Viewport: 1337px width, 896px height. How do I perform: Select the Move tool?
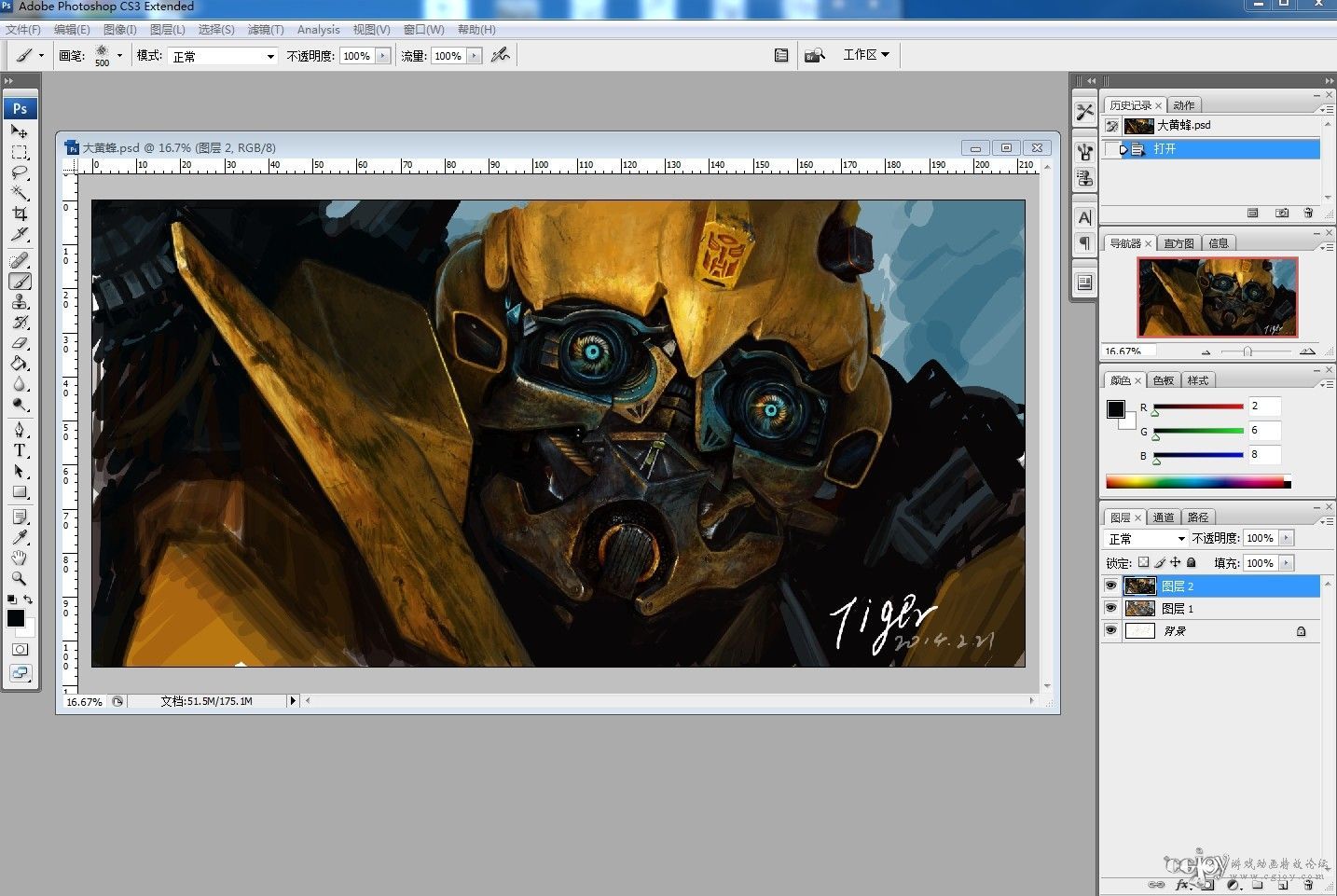(x=20, y=131)
